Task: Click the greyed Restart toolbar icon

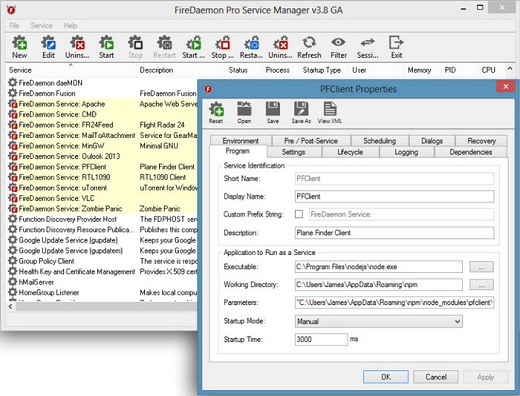Action: click(164, 47)
